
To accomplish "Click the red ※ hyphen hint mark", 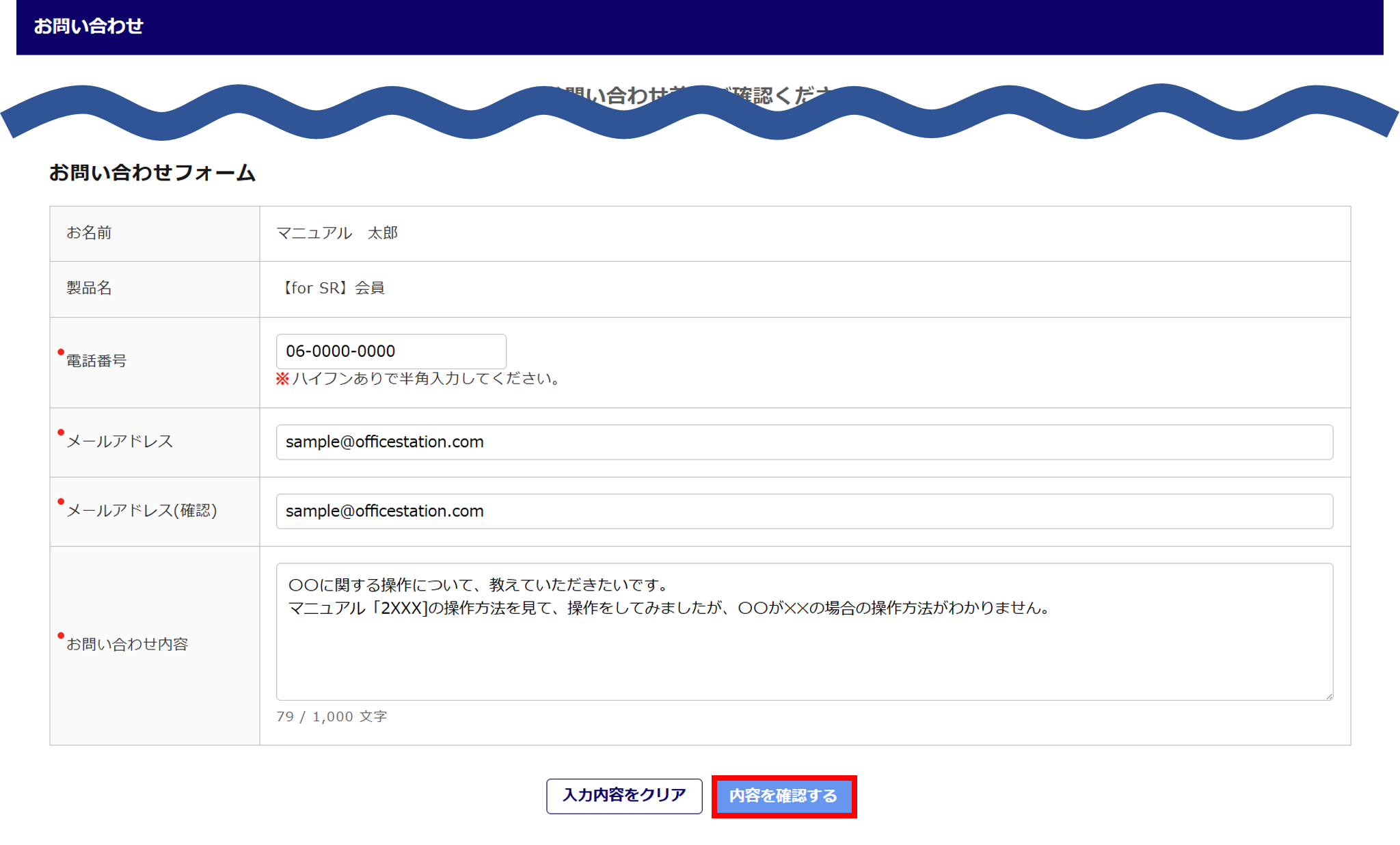I will (282, 379).
